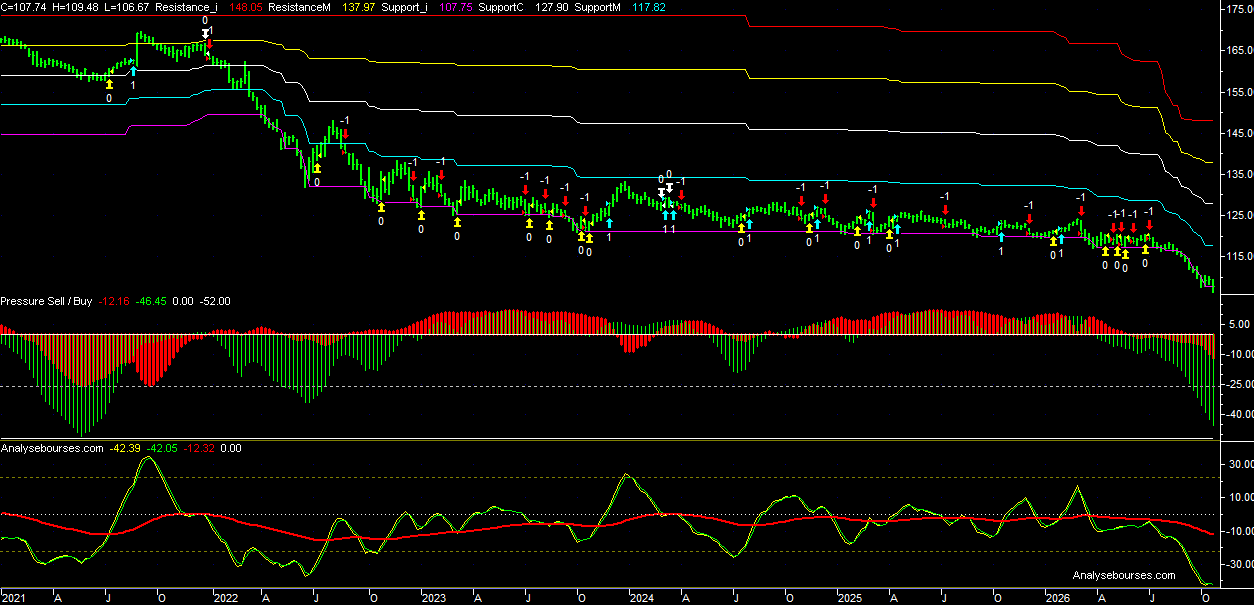
Task: Click the 165.00 price axis label
Action: click(x=1239, y=50)
